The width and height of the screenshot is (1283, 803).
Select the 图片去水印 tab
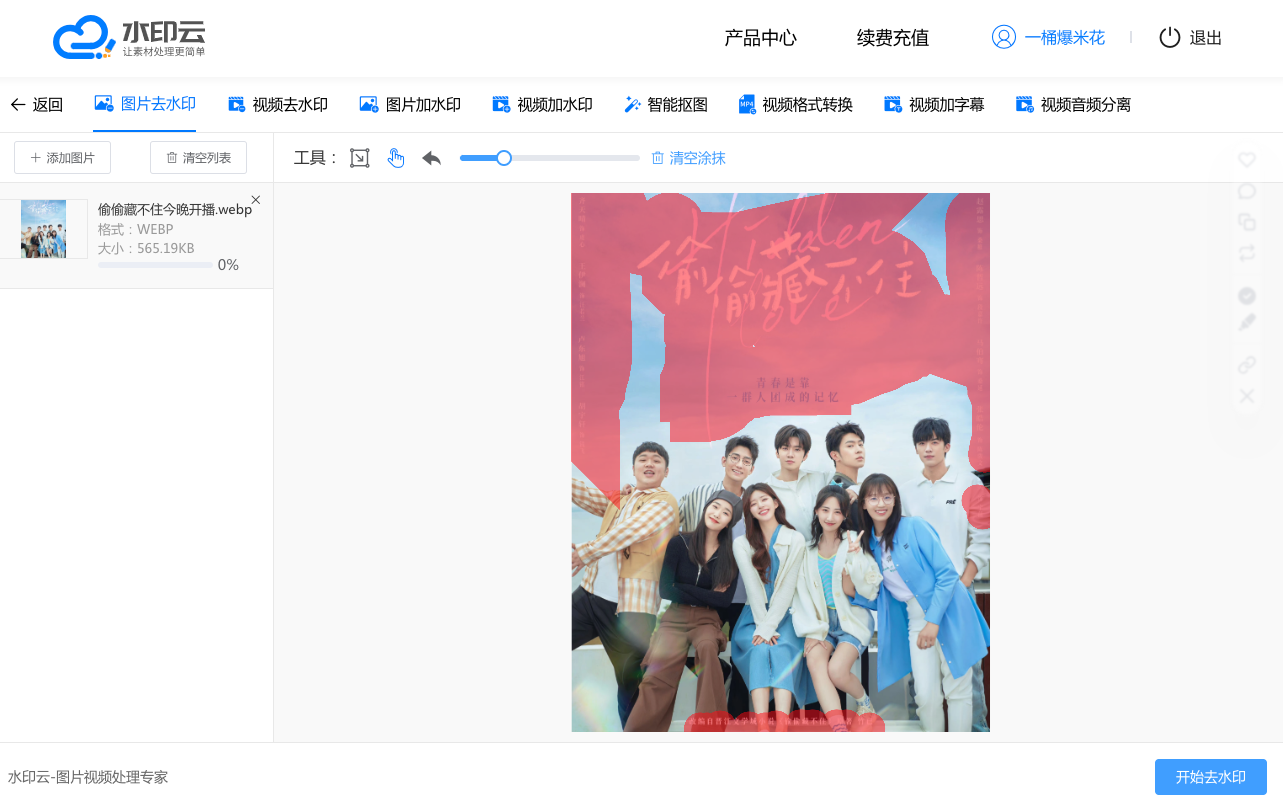click(145, 104)
